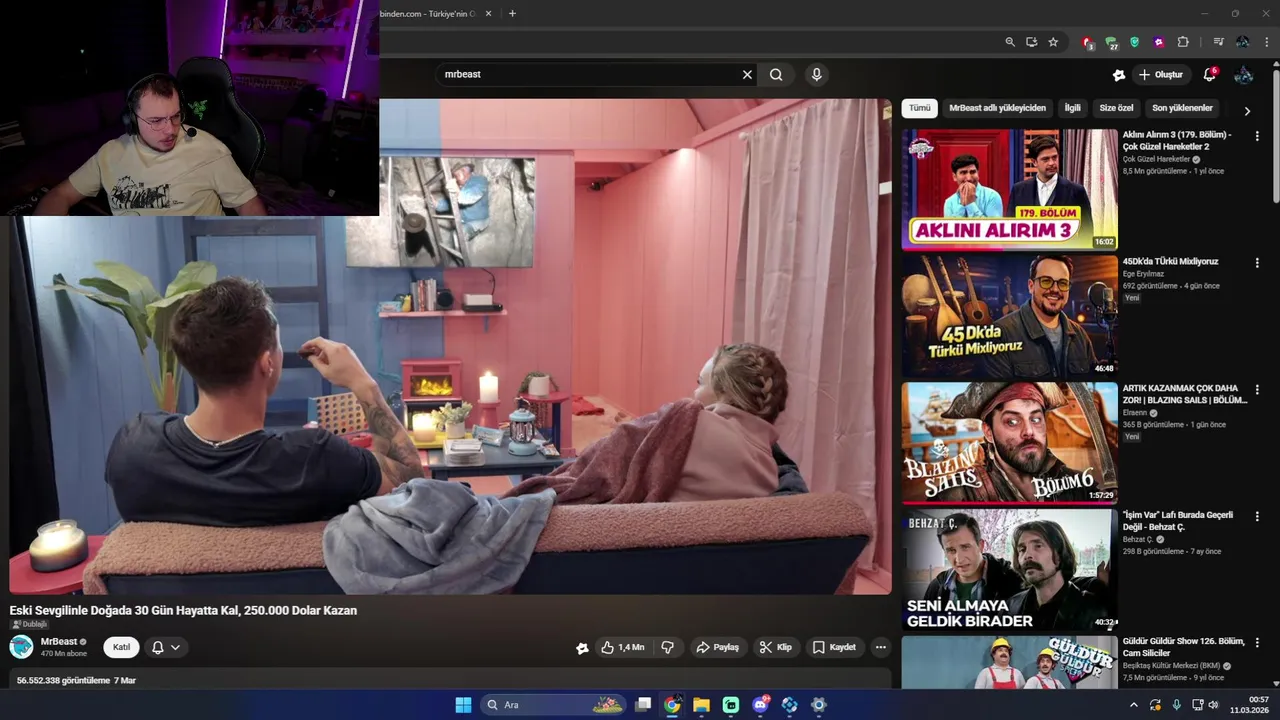
Task: Select the Son yüklenenler chip
Action: (x=1182, y=108)
